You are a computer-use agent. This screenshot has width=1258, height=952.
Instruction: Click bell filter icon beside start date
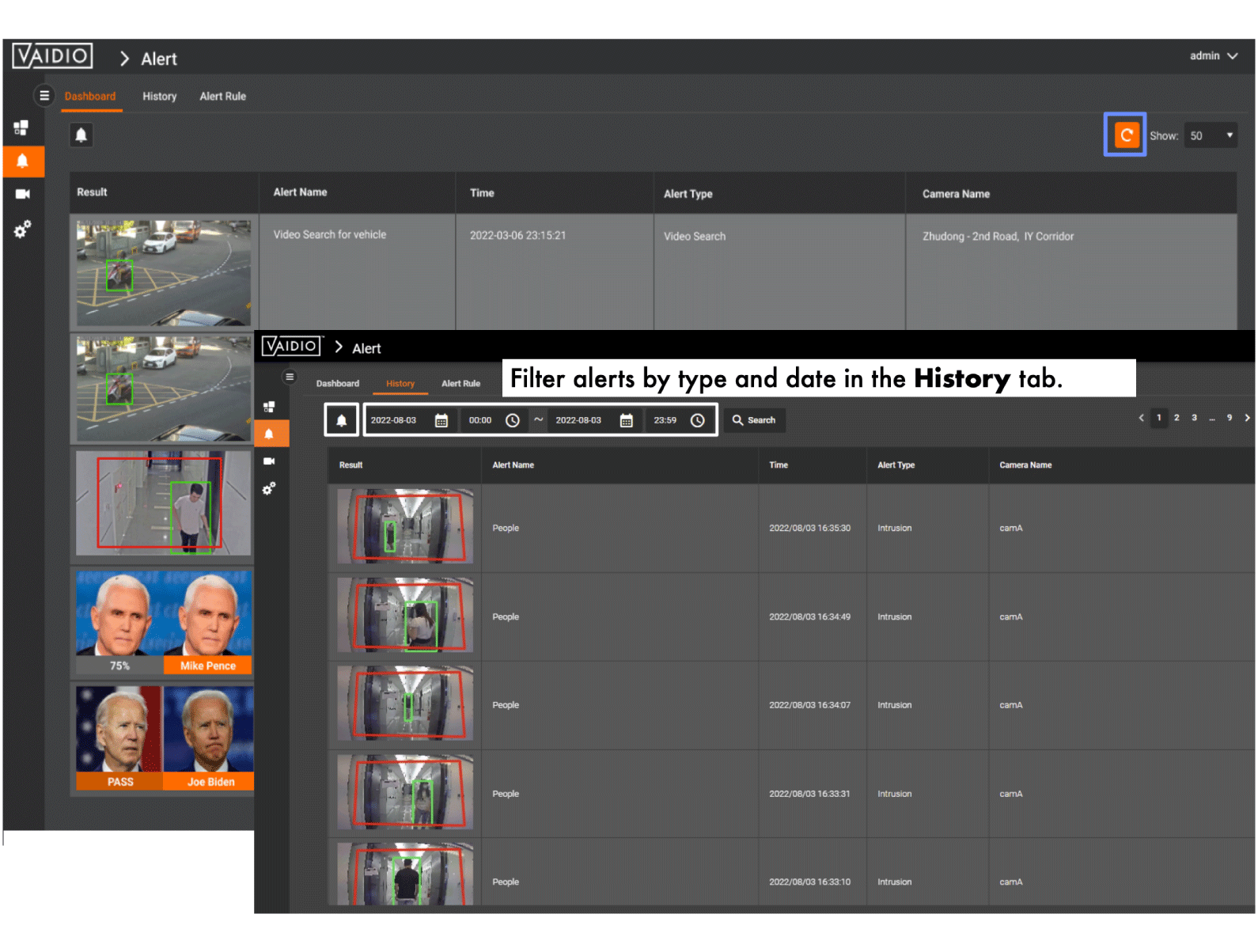[342, 420]
